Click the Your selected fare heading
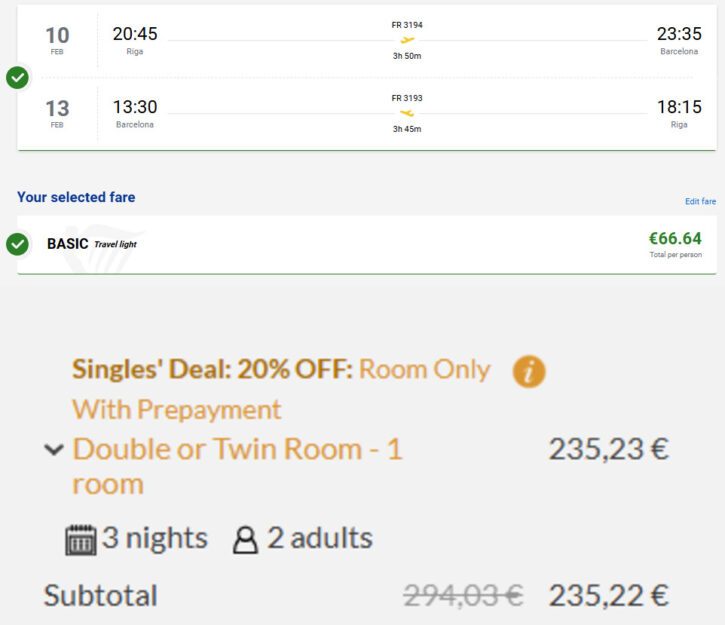 point(76,197)
